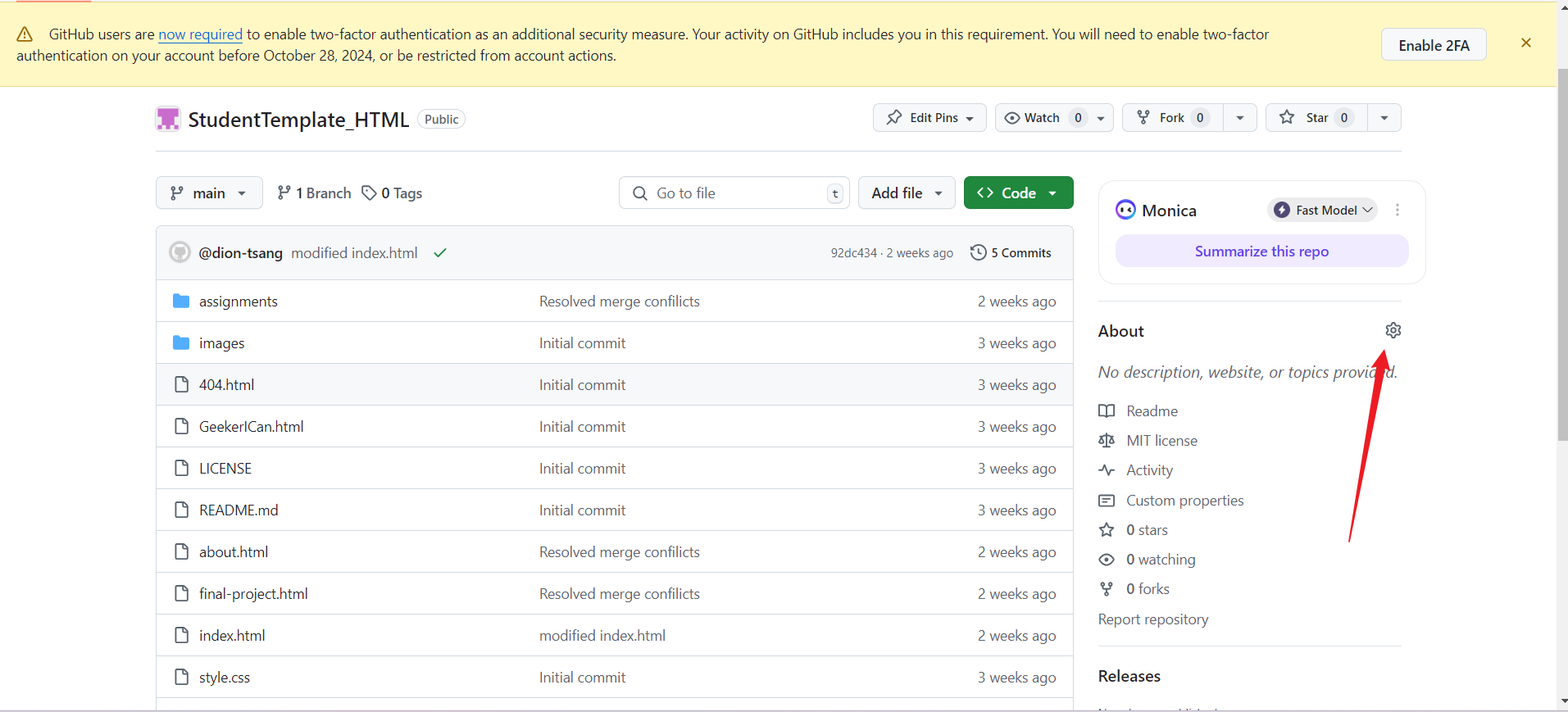This screenshot has height=712, width=1568.
Task: Click the Fork button
Action: (x=1172, y=118)
